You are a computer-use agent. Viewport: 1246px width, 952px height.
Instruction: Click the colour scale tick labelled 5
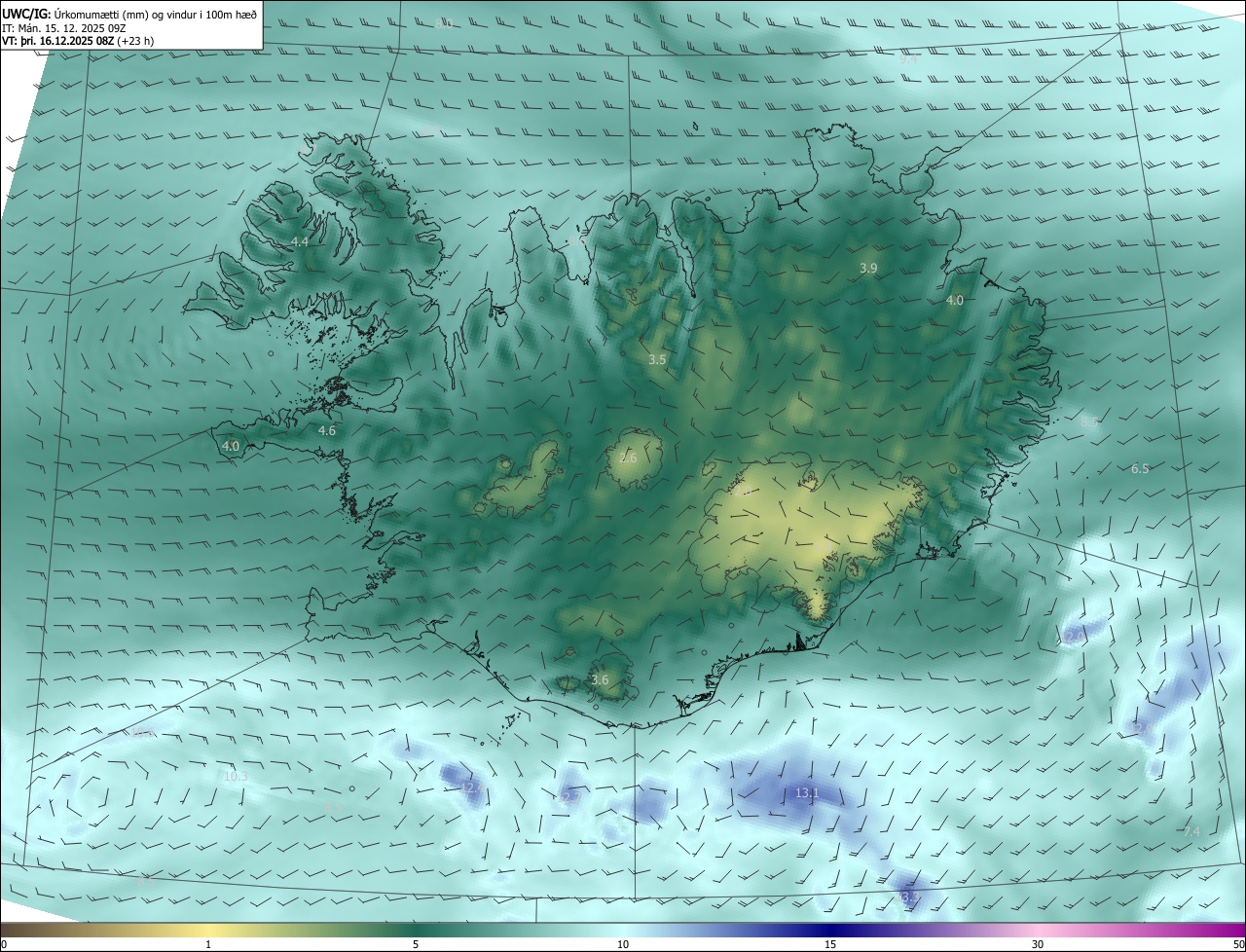(x=416, y=944)
